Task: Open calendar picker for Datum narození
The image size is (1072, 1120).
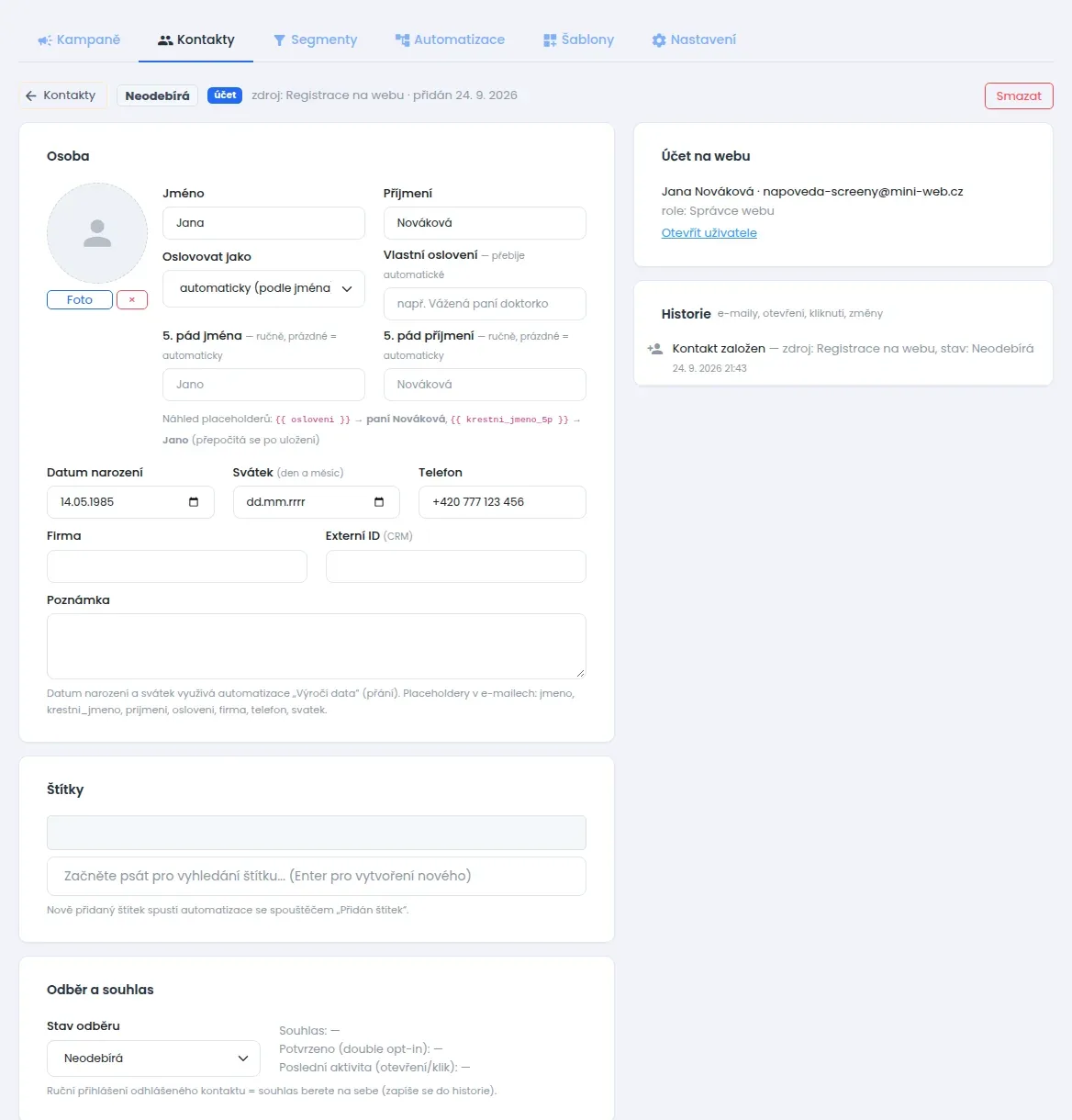Action: (x=194, y=502)
